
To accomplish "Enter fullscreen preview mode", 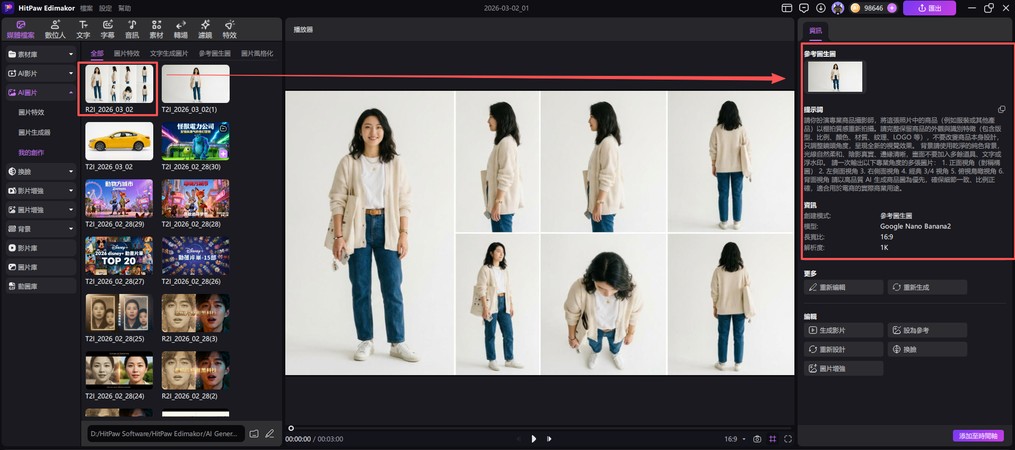I will [788, 439].
